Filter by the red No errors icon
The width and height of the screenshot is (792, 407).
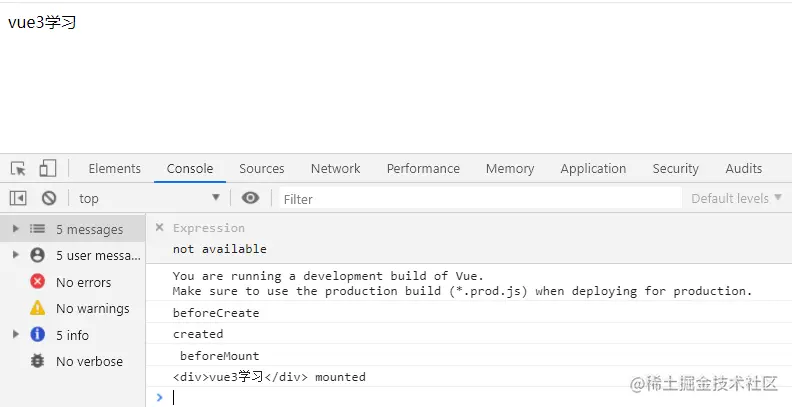tap(38, 282)
